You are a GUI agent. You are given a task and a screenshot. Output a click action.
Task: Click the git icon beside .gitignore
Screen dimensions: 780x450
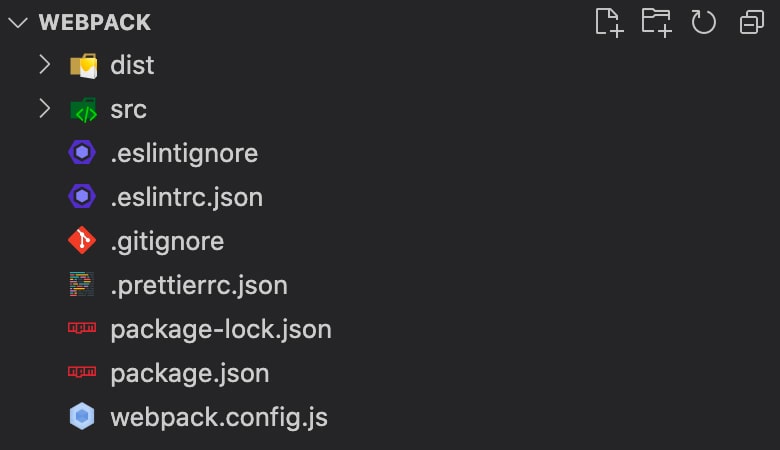(82, 241)
